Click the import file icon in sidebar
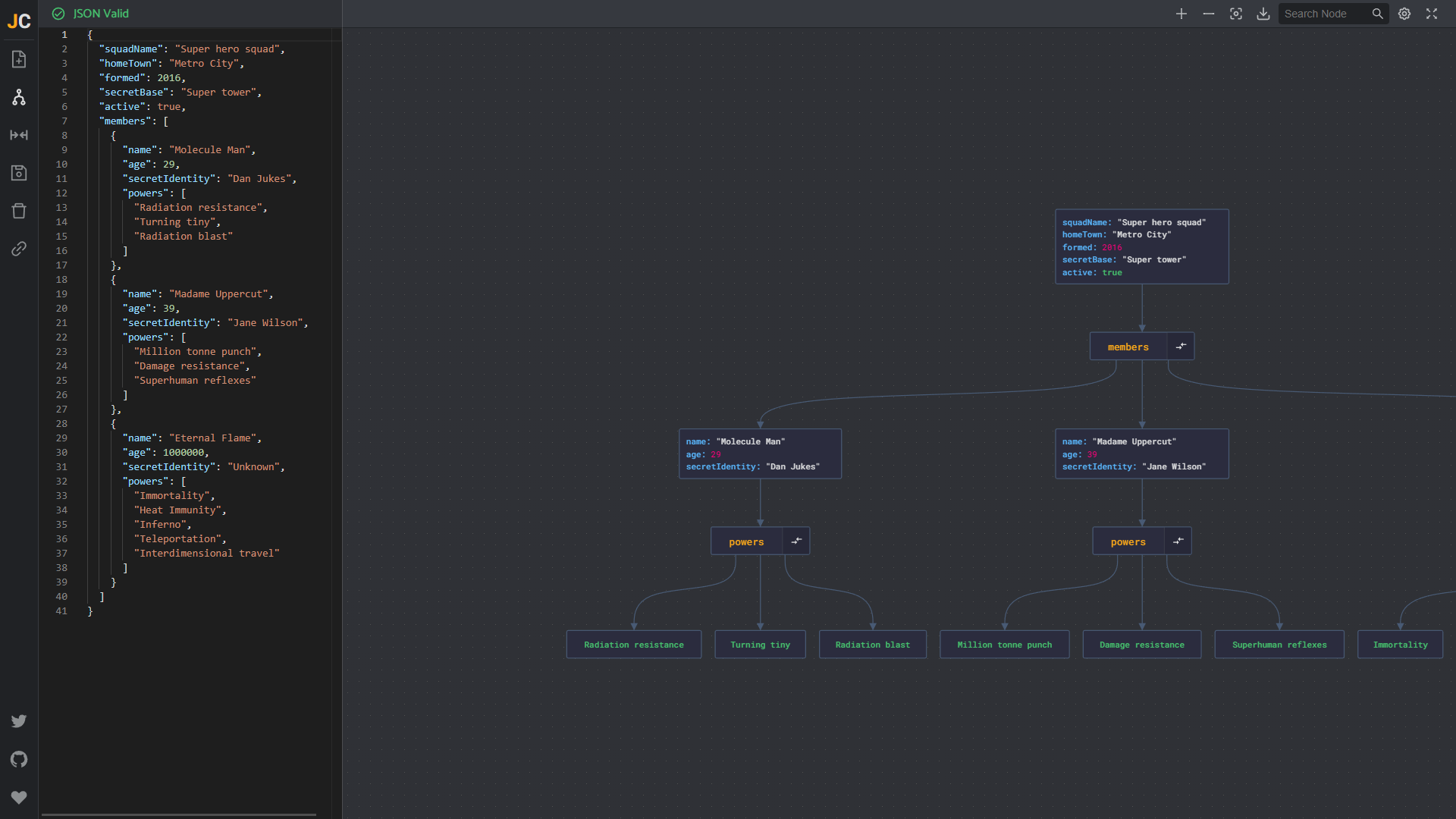The height and width of the screenshot is (819, 1456). click(x=19, y=59)
